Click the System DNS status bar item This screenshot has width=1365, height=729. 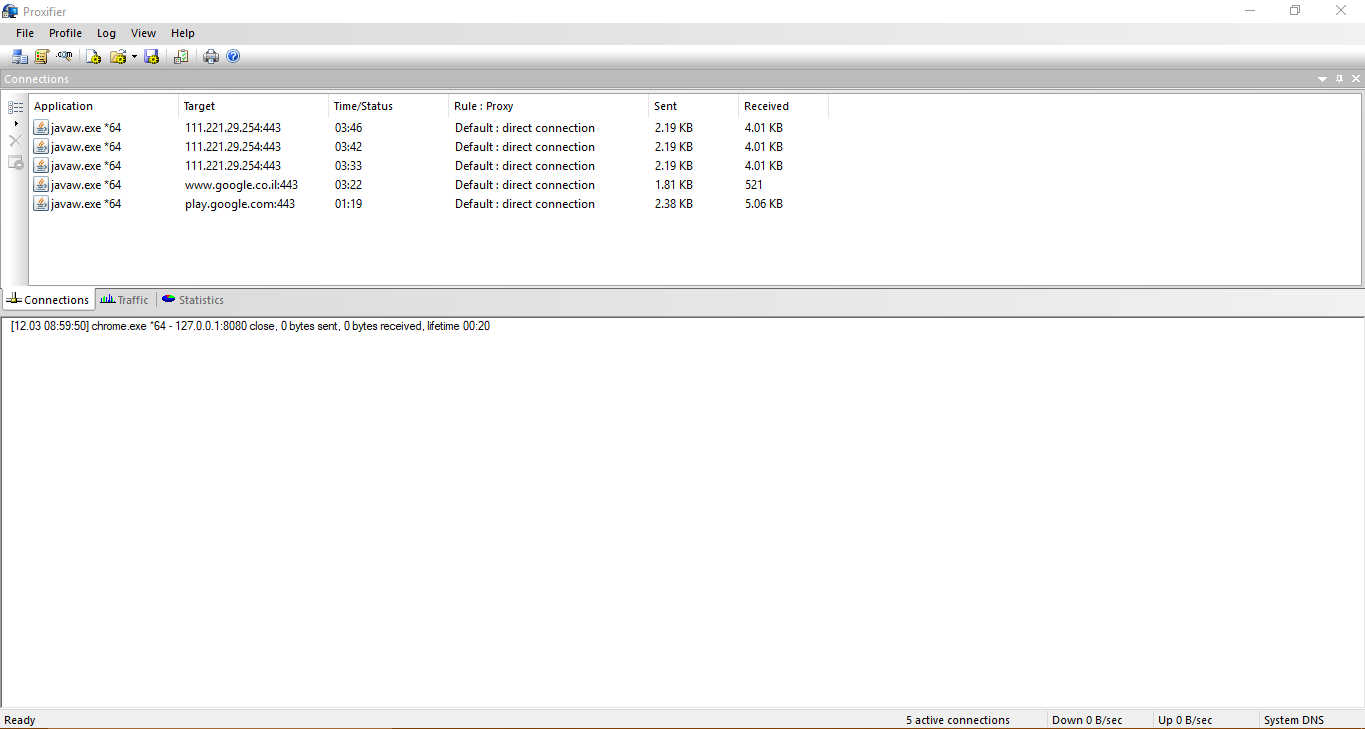[1293, 719]
